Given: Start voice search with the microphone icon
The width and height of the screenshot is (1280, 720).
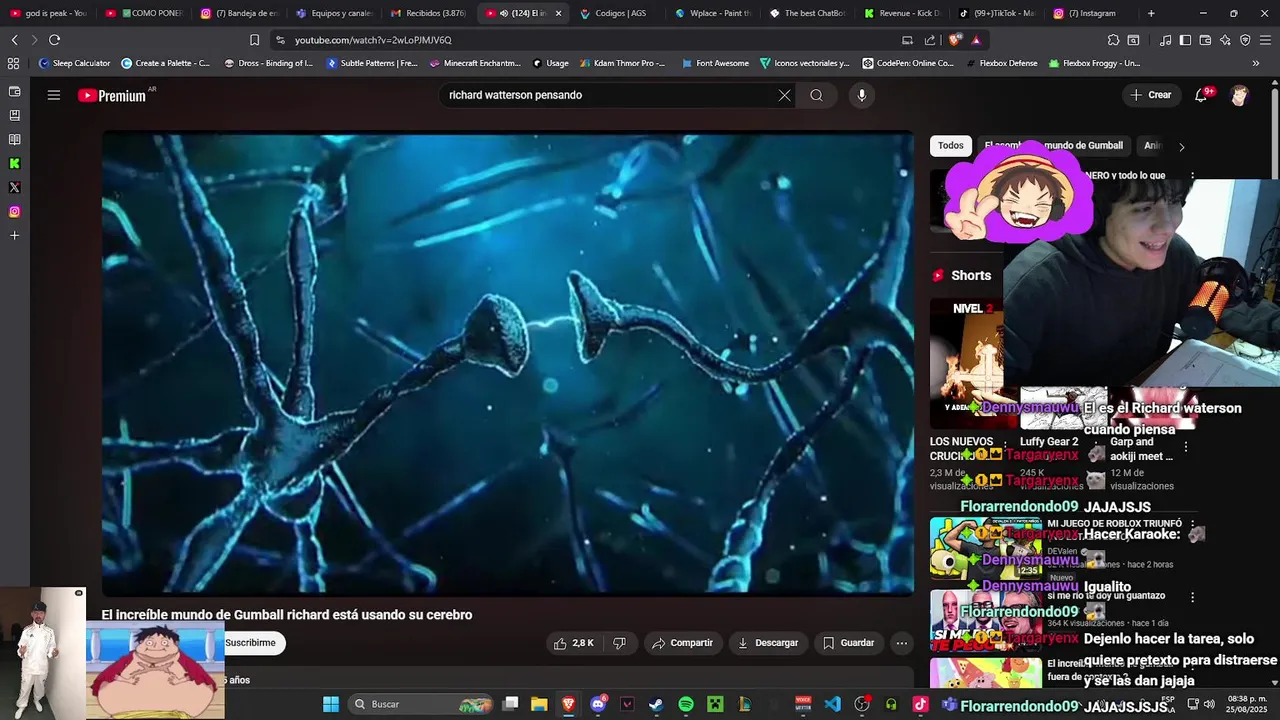Looking at the screenshot, I should pyautogui.click(x=861, y=95).
